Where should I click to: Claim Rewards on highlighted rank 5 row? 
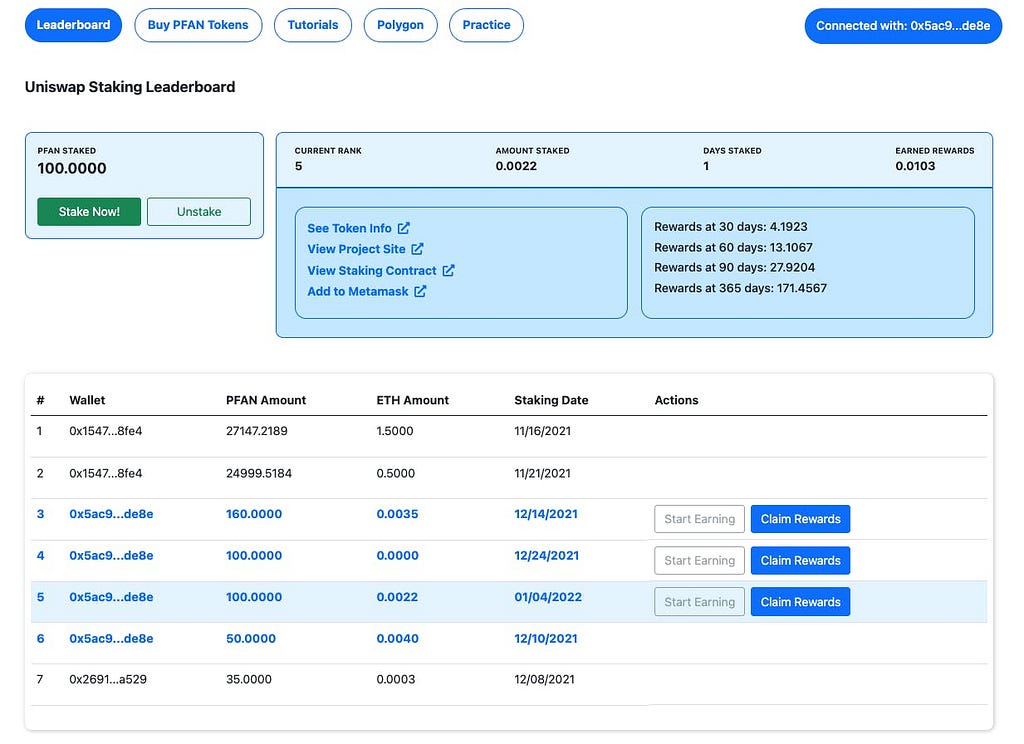click(801, 602)
